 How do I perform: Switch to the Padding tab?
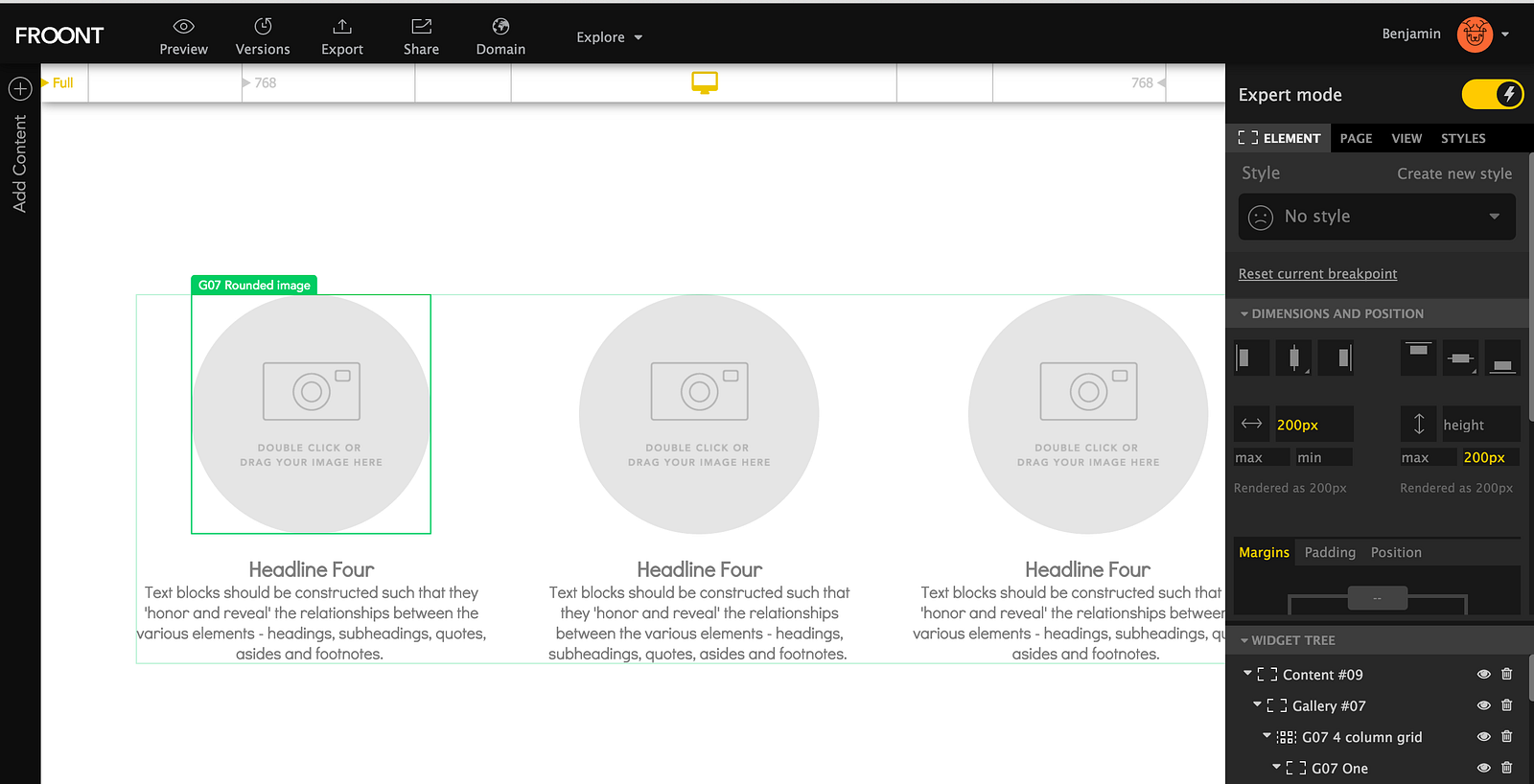coord(1330,552)
